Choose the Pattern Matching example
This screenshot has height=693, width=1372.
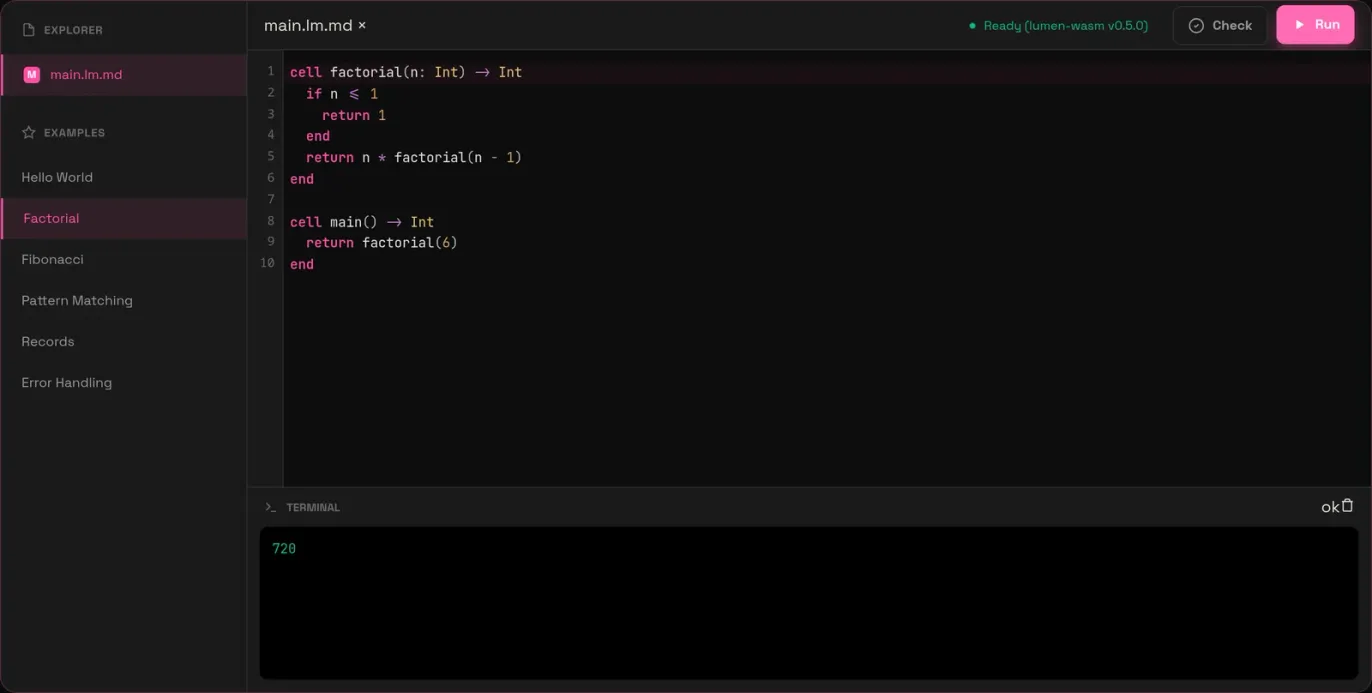(124, 300)
